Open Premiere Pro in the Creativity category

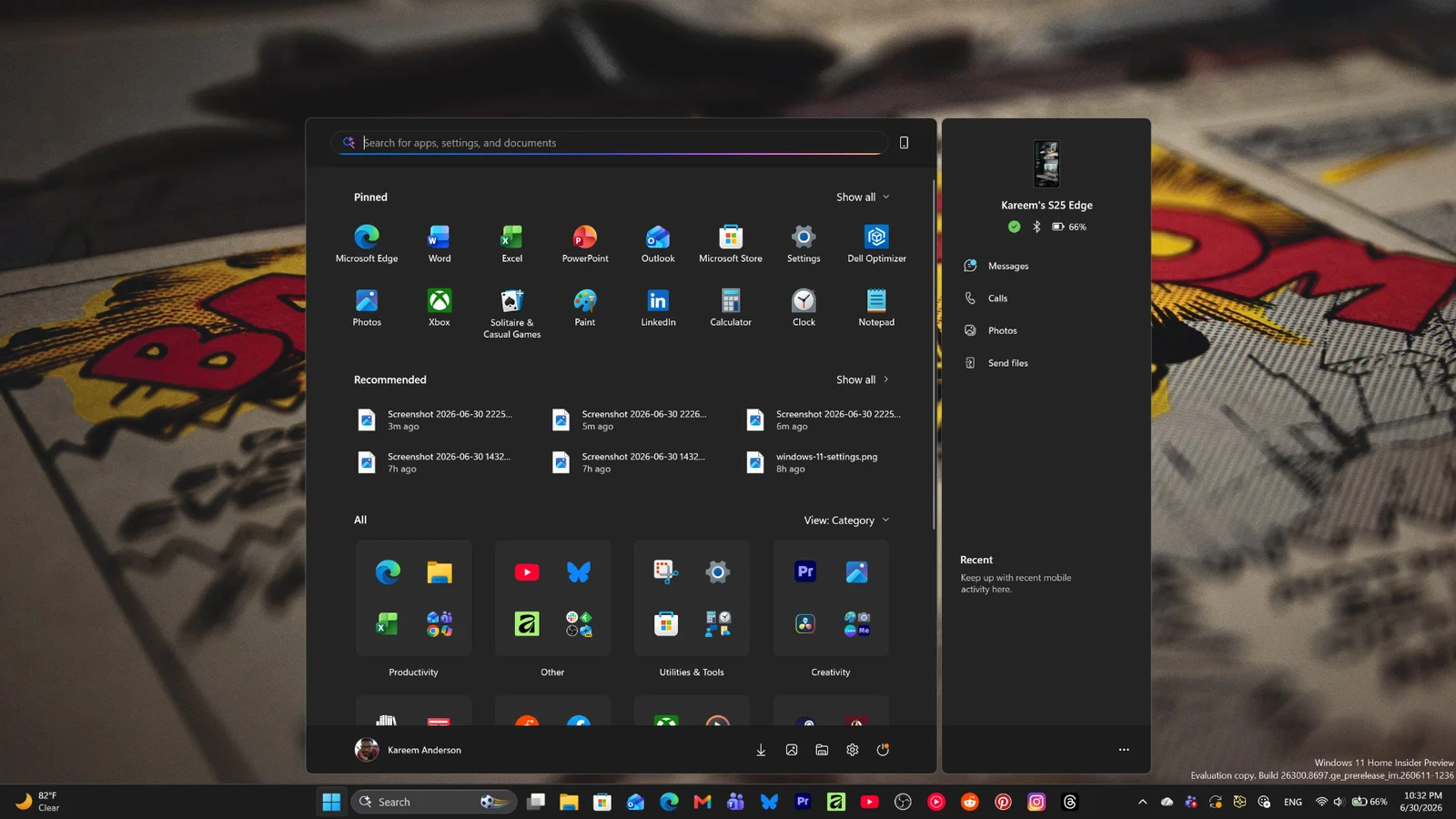(805, 571)
